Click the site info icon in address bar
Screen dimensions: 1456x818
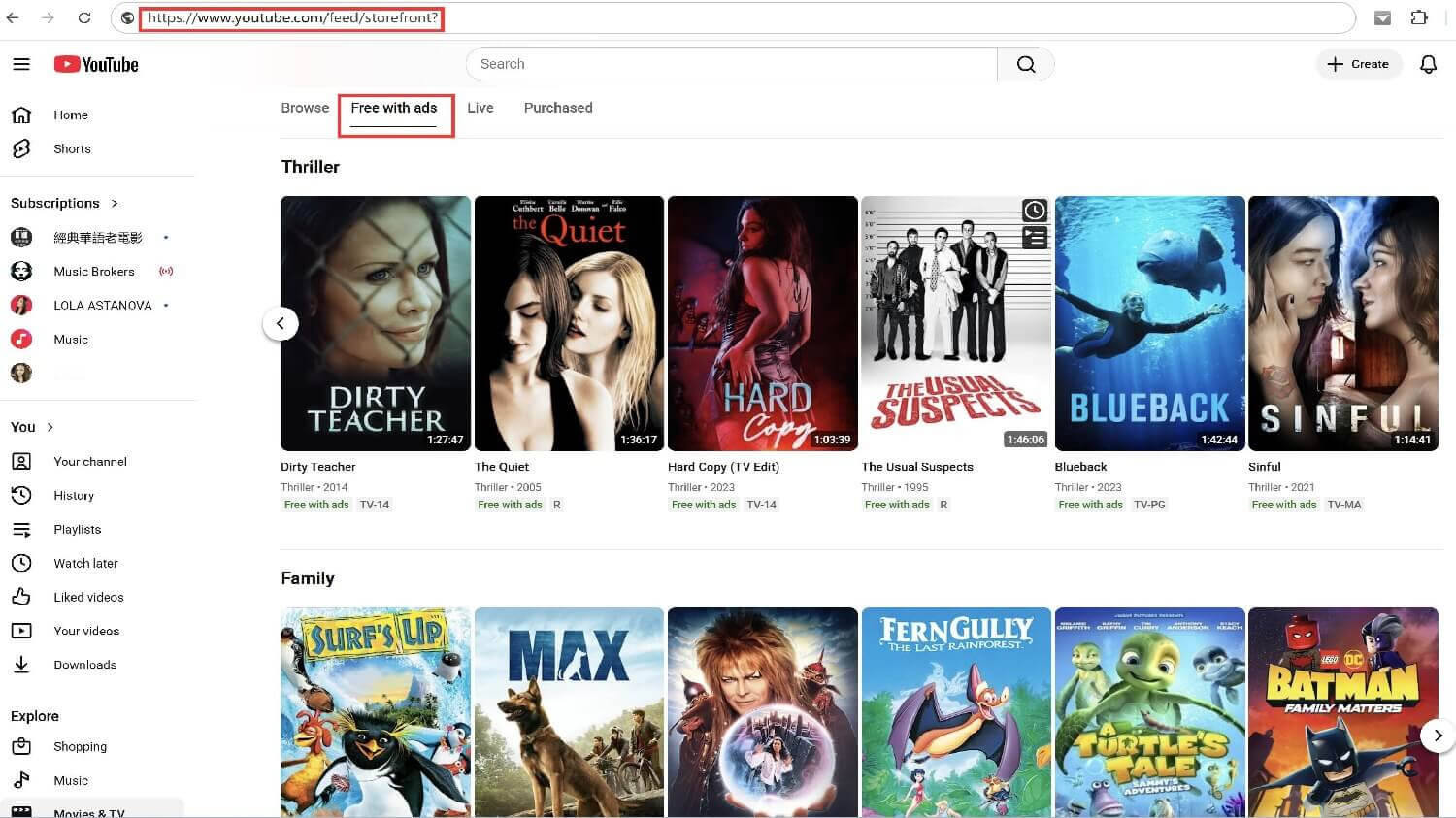(x=127, y=17)
